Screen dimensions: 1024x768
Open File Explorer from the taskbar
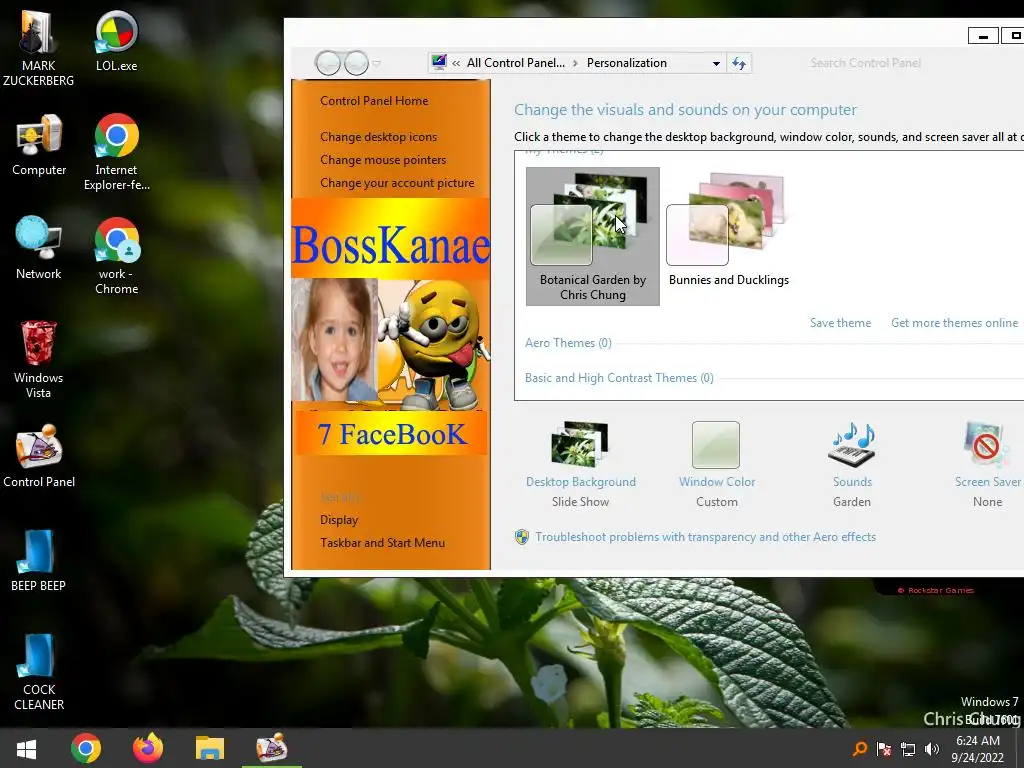click(210, 748)
